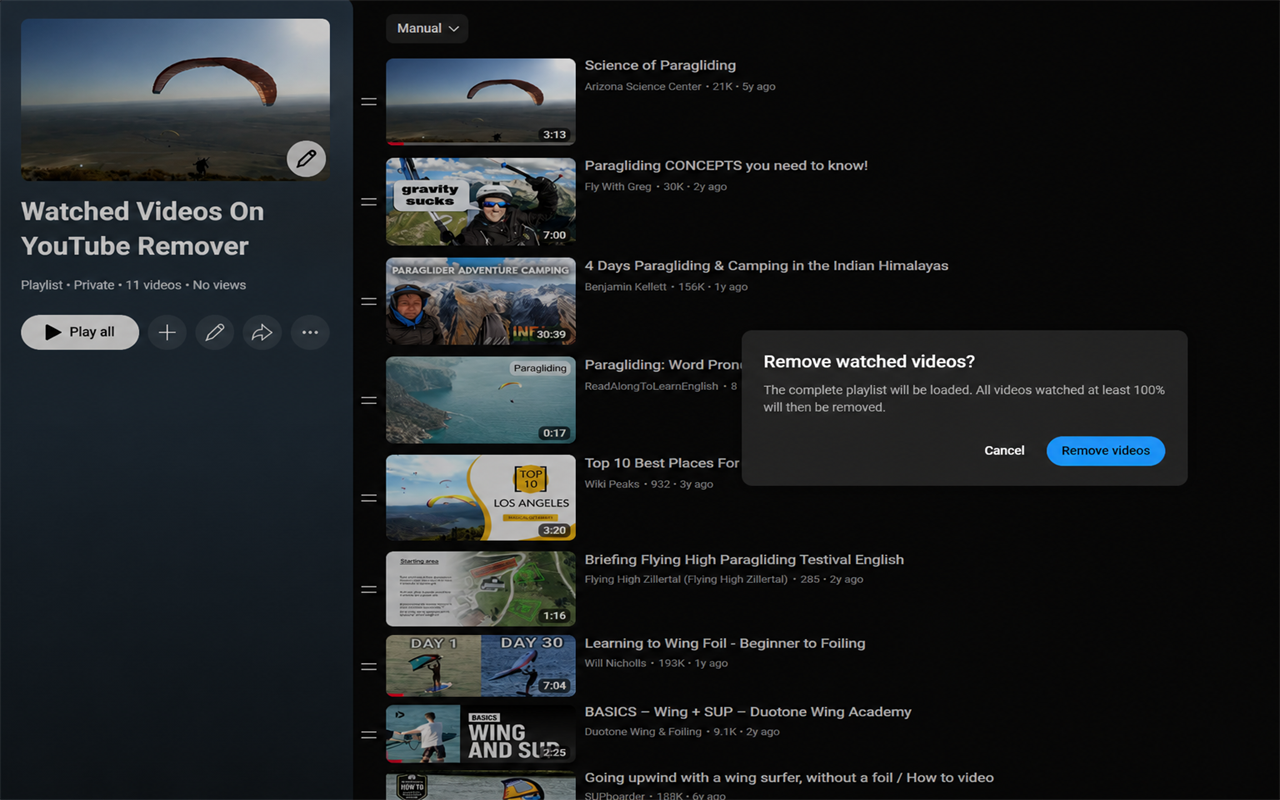Click drag handle for Paragliding: Word Pronunciation row

[369, 400]
